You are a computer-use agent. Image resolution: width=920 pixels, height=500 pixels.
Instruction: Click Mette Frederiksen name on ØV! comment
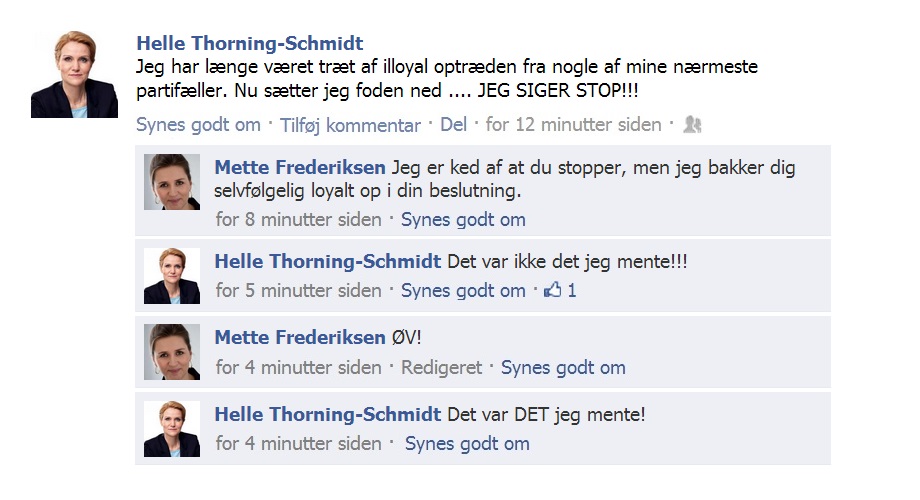pos(300,337)
